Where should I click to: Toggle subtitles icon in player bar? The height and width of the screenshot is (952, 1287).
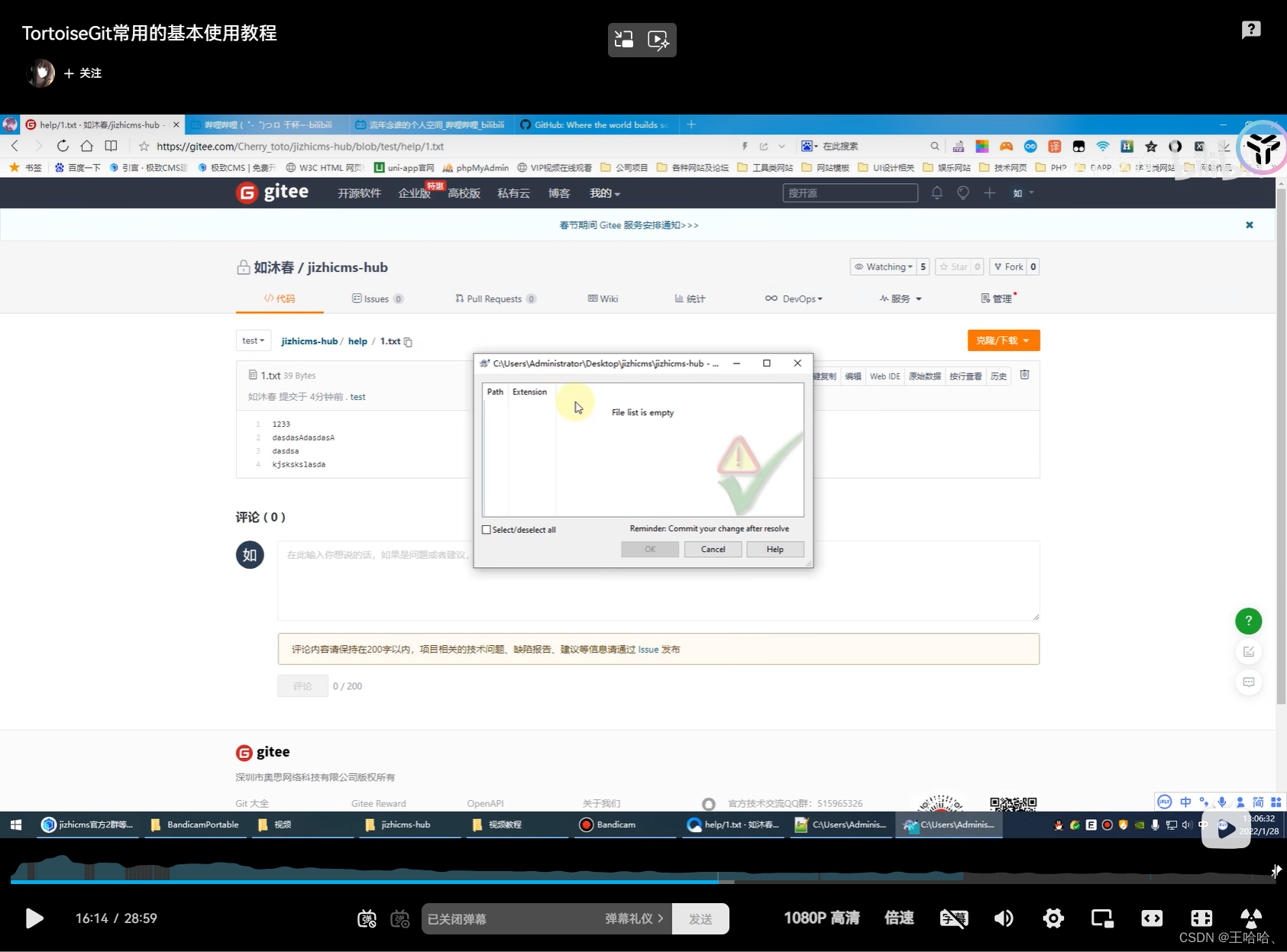[954, 918]
